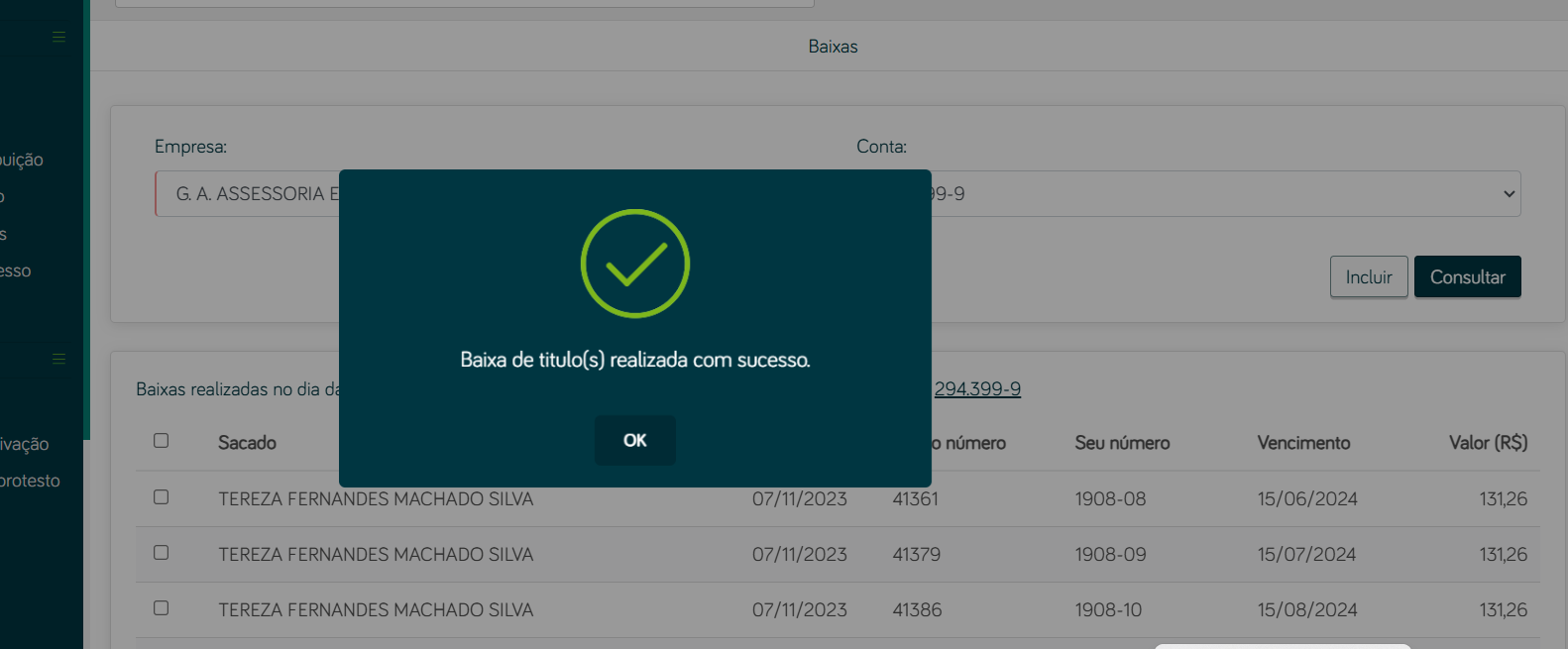Open the Empresa dropdown showing G. A. ASSESSORIA
This screenshot has width=1568, height=649.
(247, 194)
